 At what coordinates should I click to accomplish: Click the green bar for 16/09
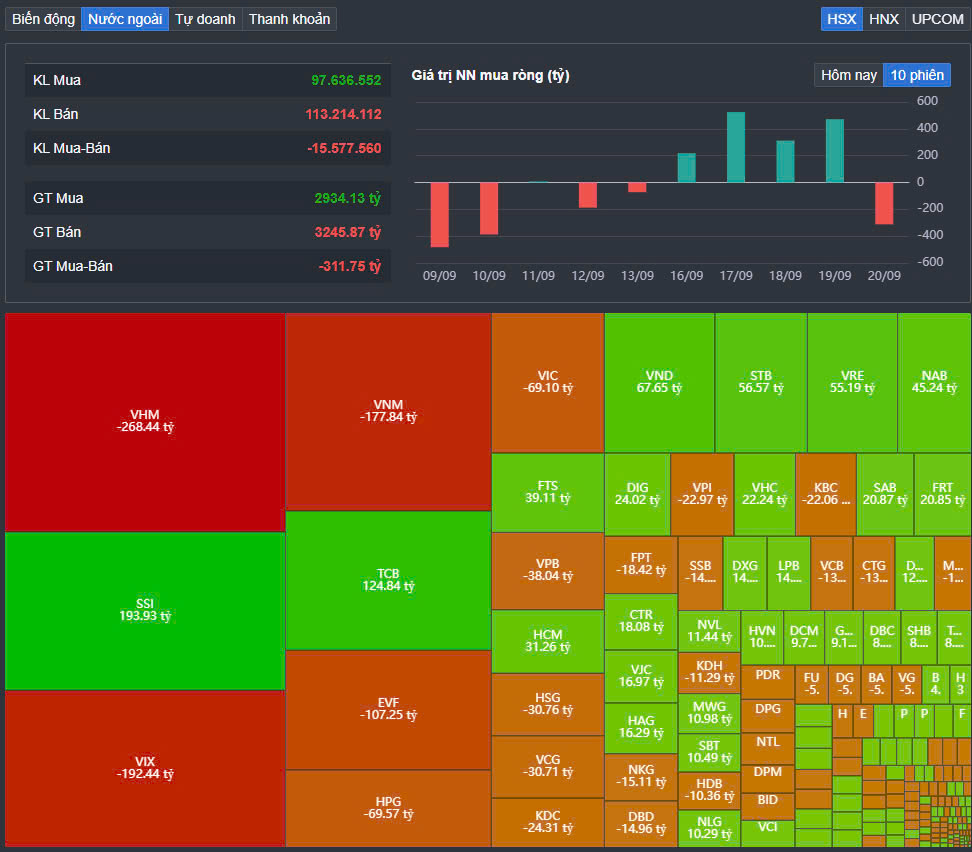pyautogui.click(x=686, y=167)
